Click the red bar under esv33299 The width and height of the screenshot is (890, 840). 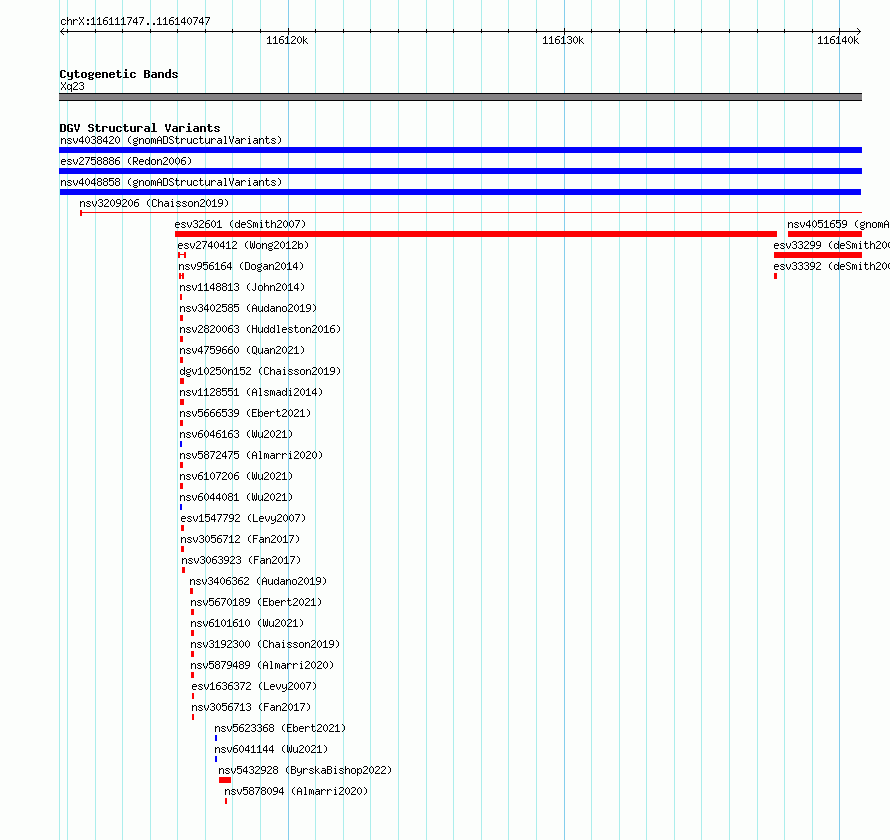(x=818, y=255)
